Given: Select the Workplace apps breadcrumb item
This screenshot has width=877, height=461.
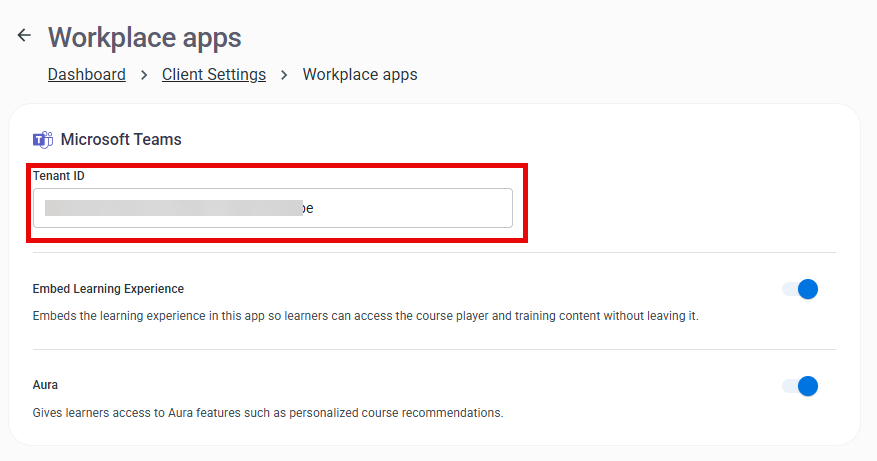Looking at the screenshot, I should coord(360,74).
